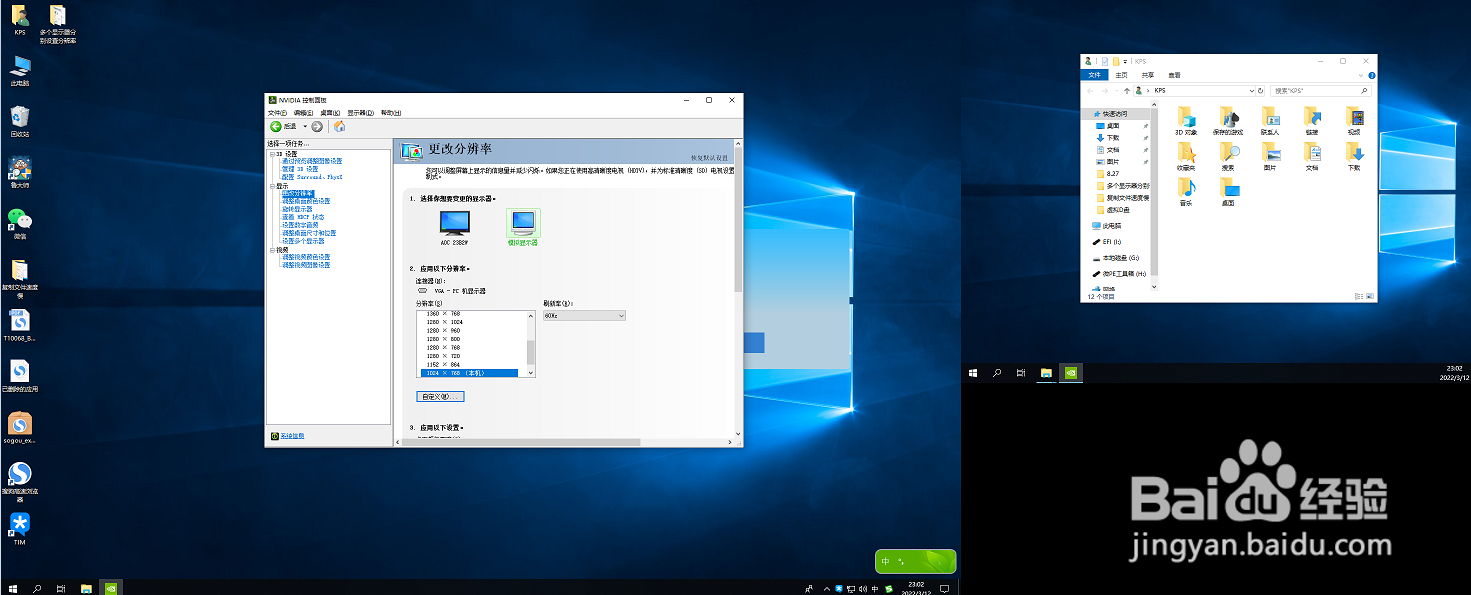Open the 帮助 menu in NVIDIA Control Panel

(x=390, y=113)
